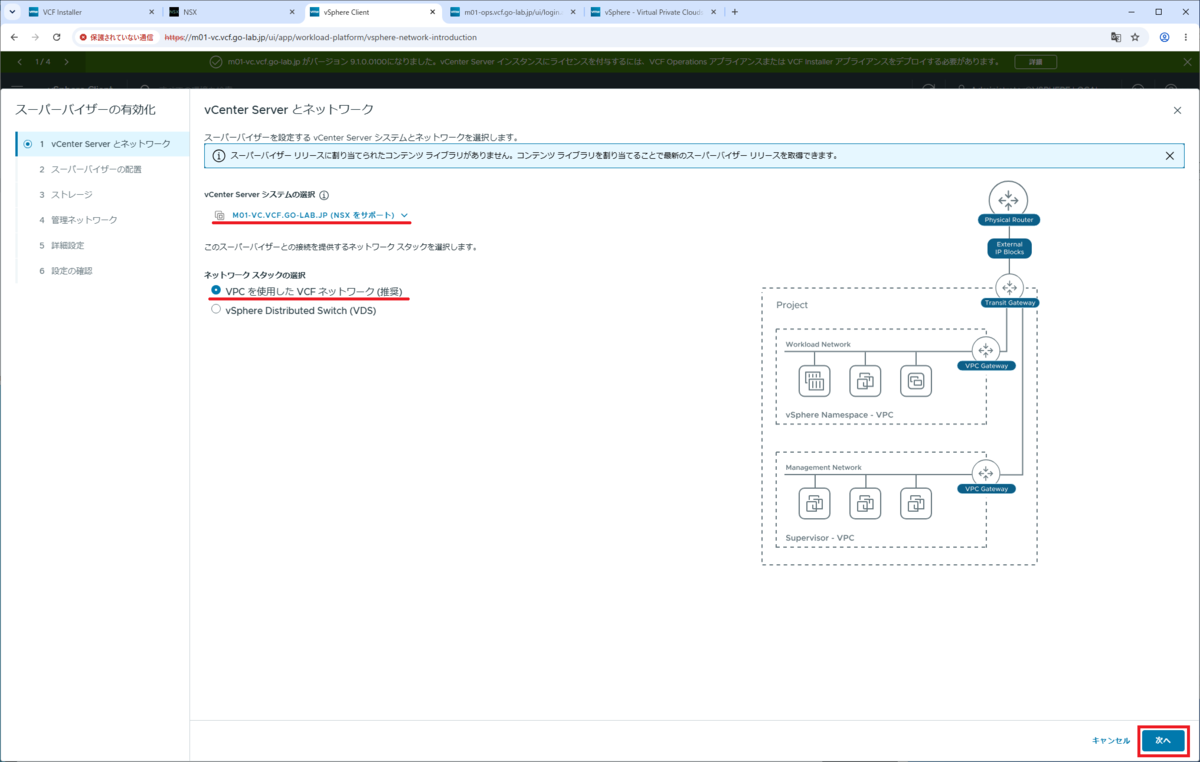Click the third icon under Workload Network

pos(916,381)
